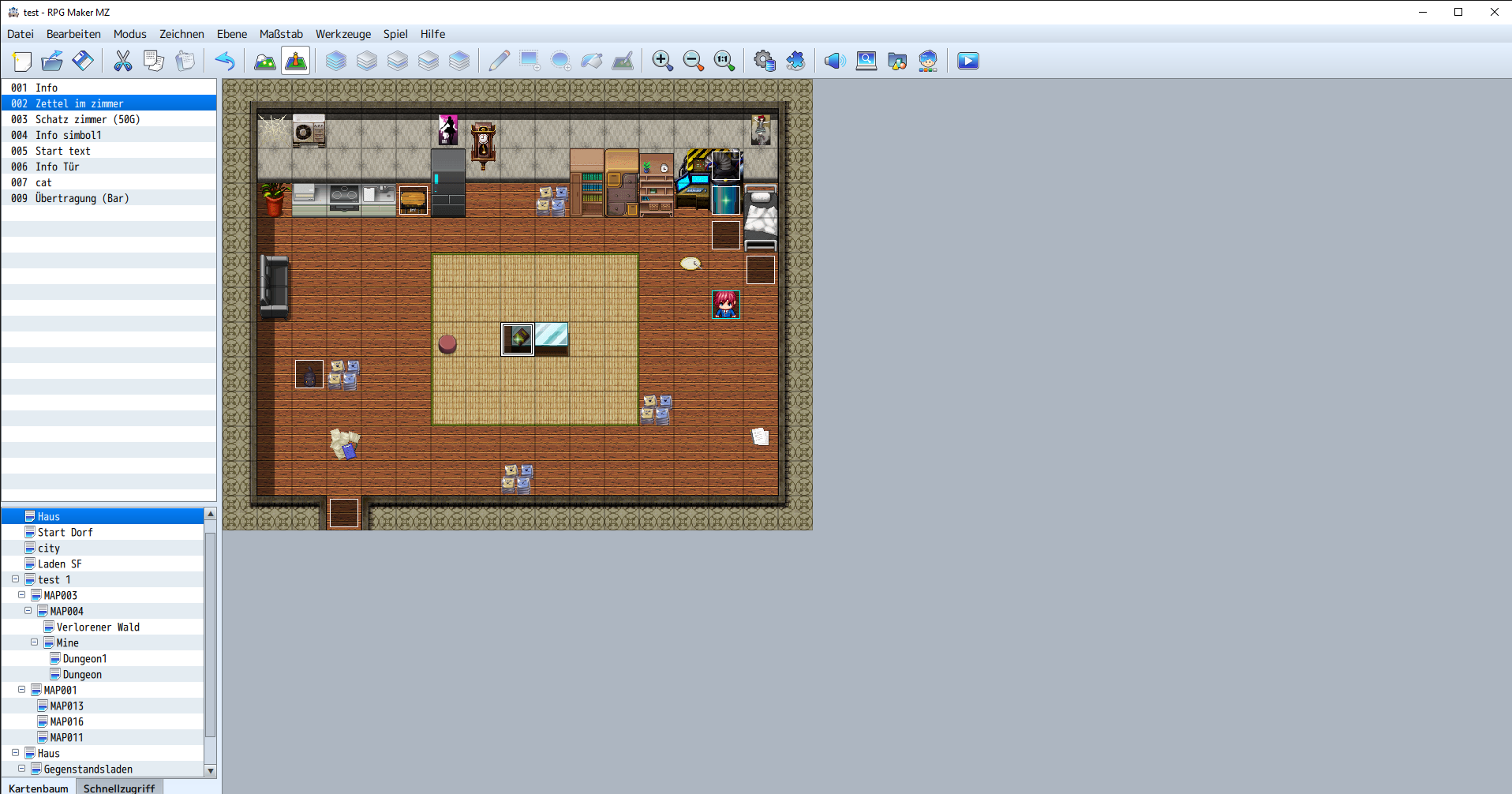Collapse the MAP001 tree node

(x=22, y=690)
